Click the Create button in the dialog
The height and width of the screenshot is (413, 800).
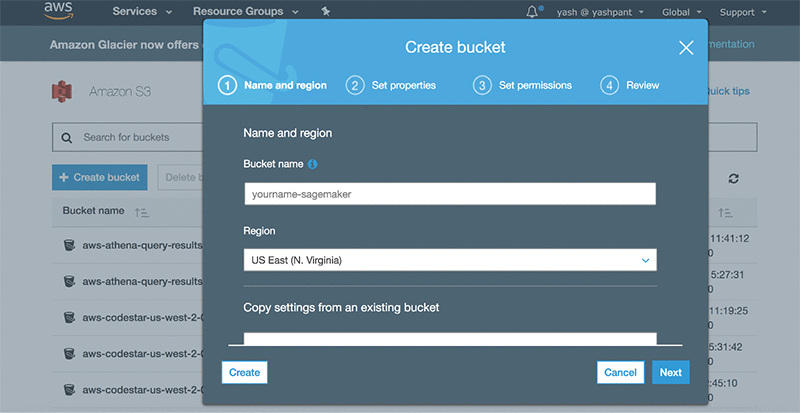tap(244, 372)
